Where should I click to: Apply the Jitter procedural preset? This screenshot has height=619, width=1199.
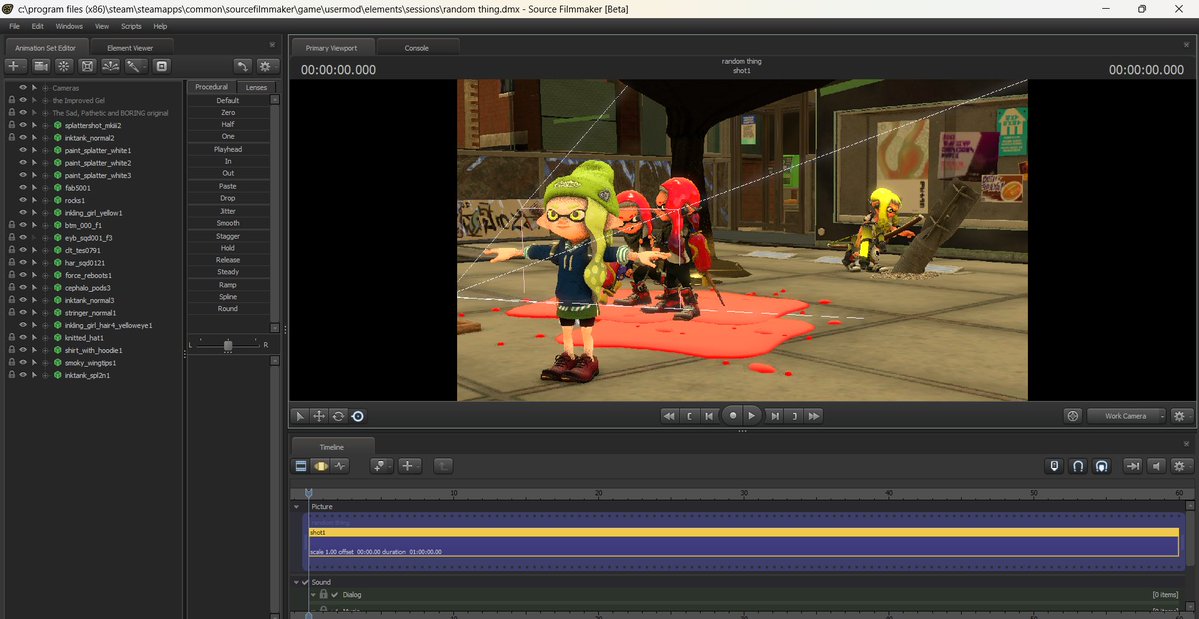(x=228, y=211)
